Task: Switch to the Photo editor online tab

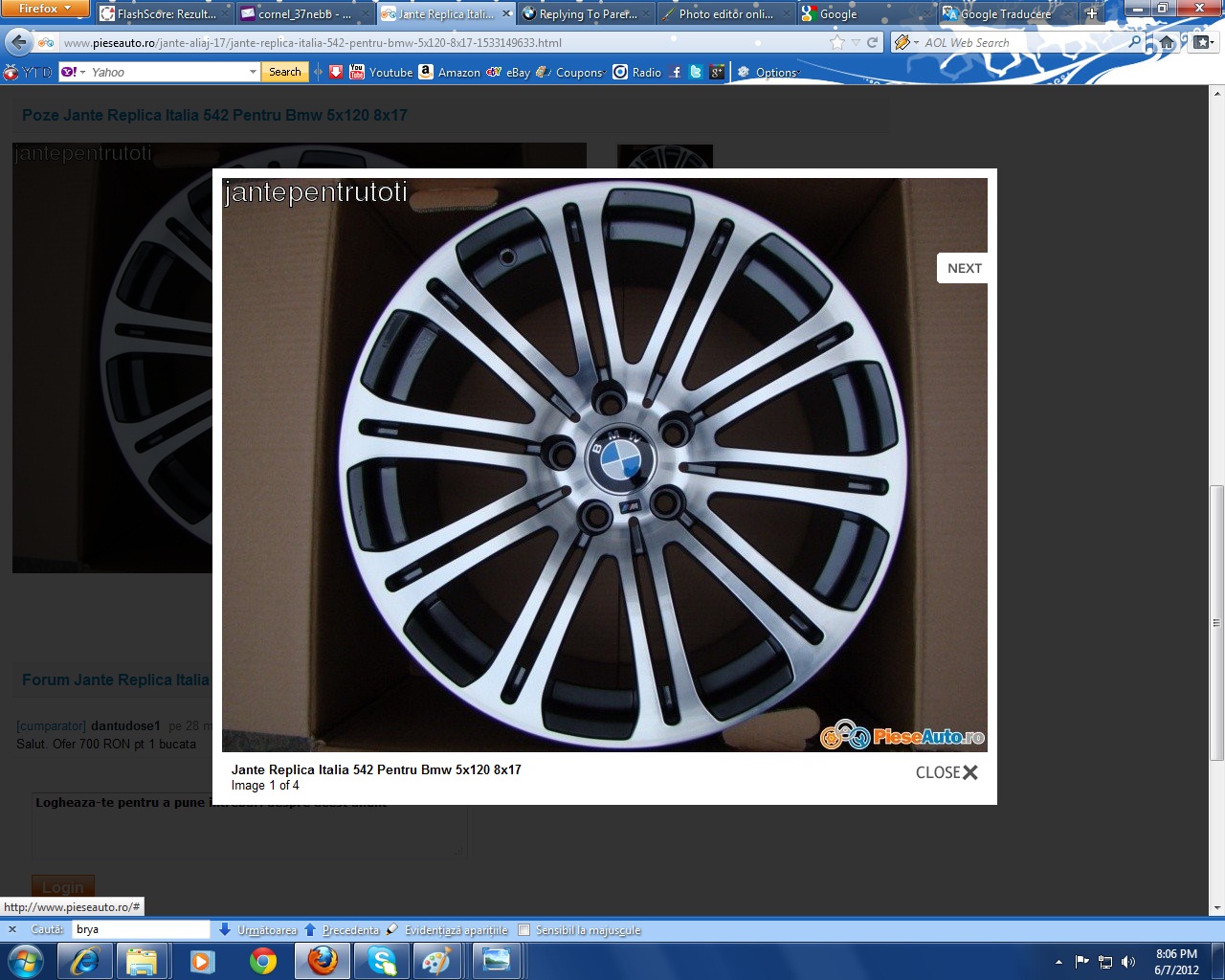Action: coord(725,13)
